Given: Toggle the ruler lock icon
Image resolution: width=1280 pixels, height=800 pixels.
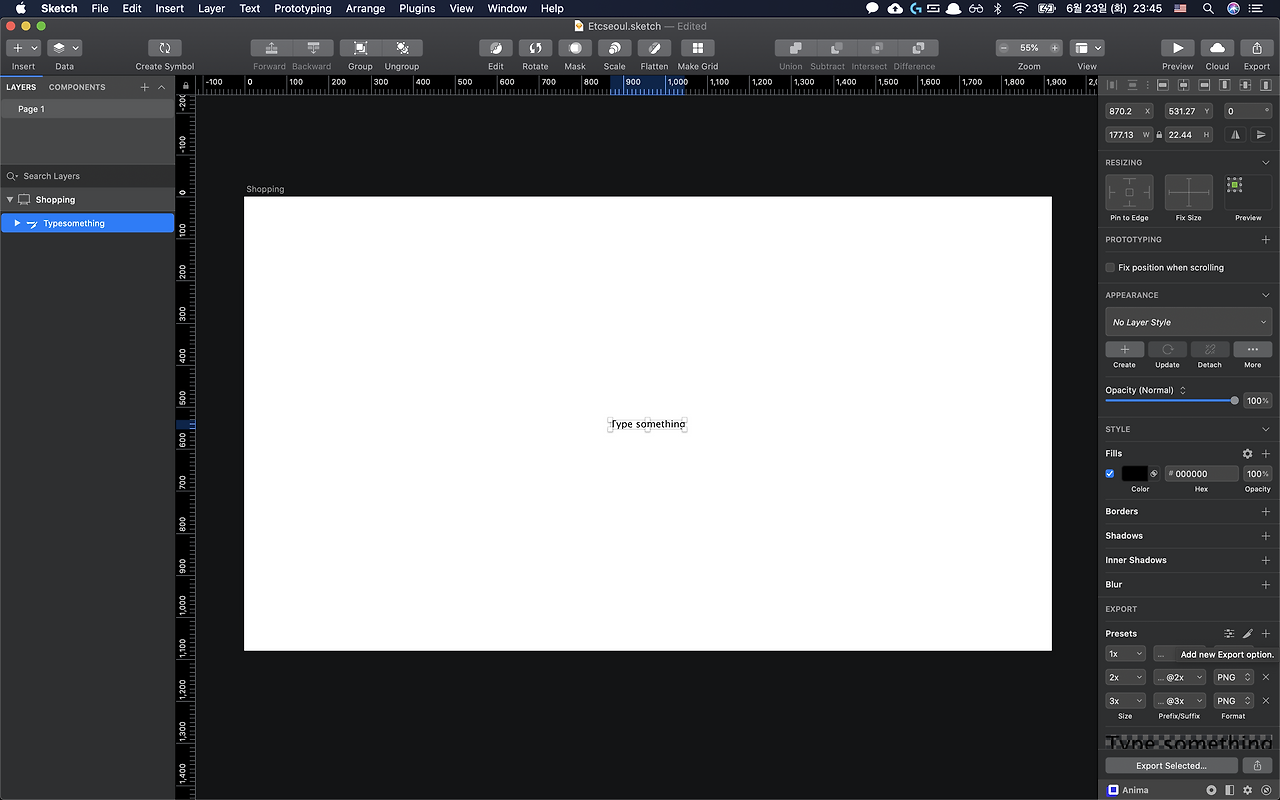Looking at the screenshot, I should pos(185,86).
